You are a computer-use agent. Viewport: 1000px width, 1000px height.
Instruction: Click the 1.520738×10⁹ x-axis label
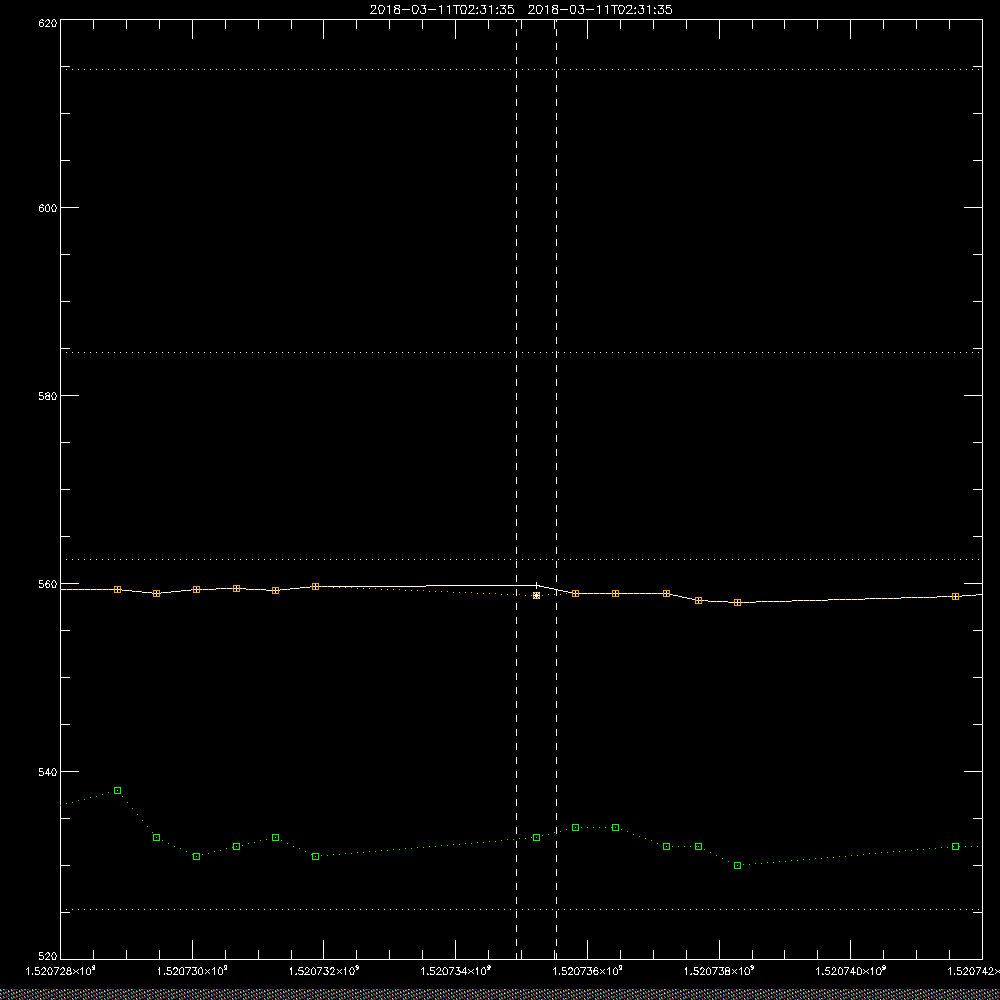720,971
